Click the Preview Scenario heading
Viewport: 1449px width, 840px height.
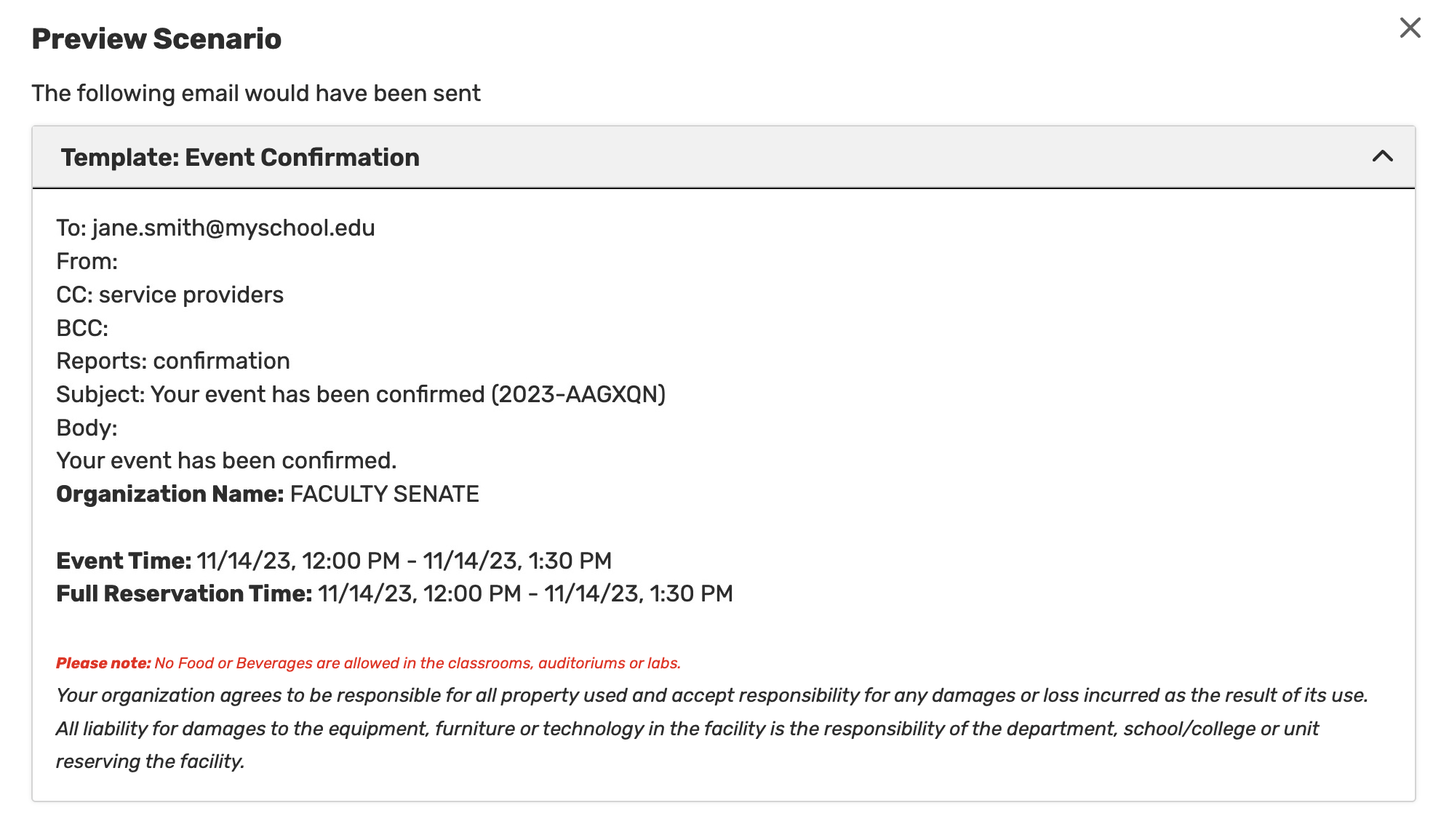pos(156,39)
